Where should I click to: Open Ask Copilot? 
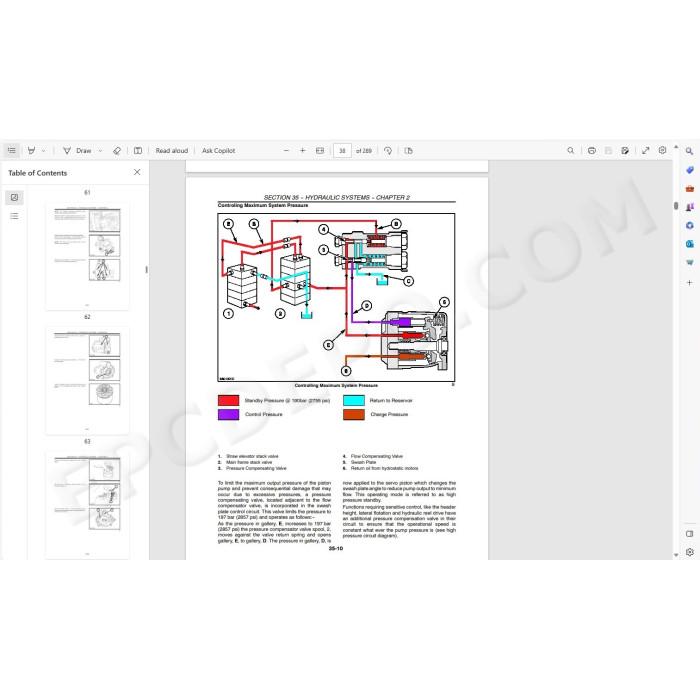218,150
